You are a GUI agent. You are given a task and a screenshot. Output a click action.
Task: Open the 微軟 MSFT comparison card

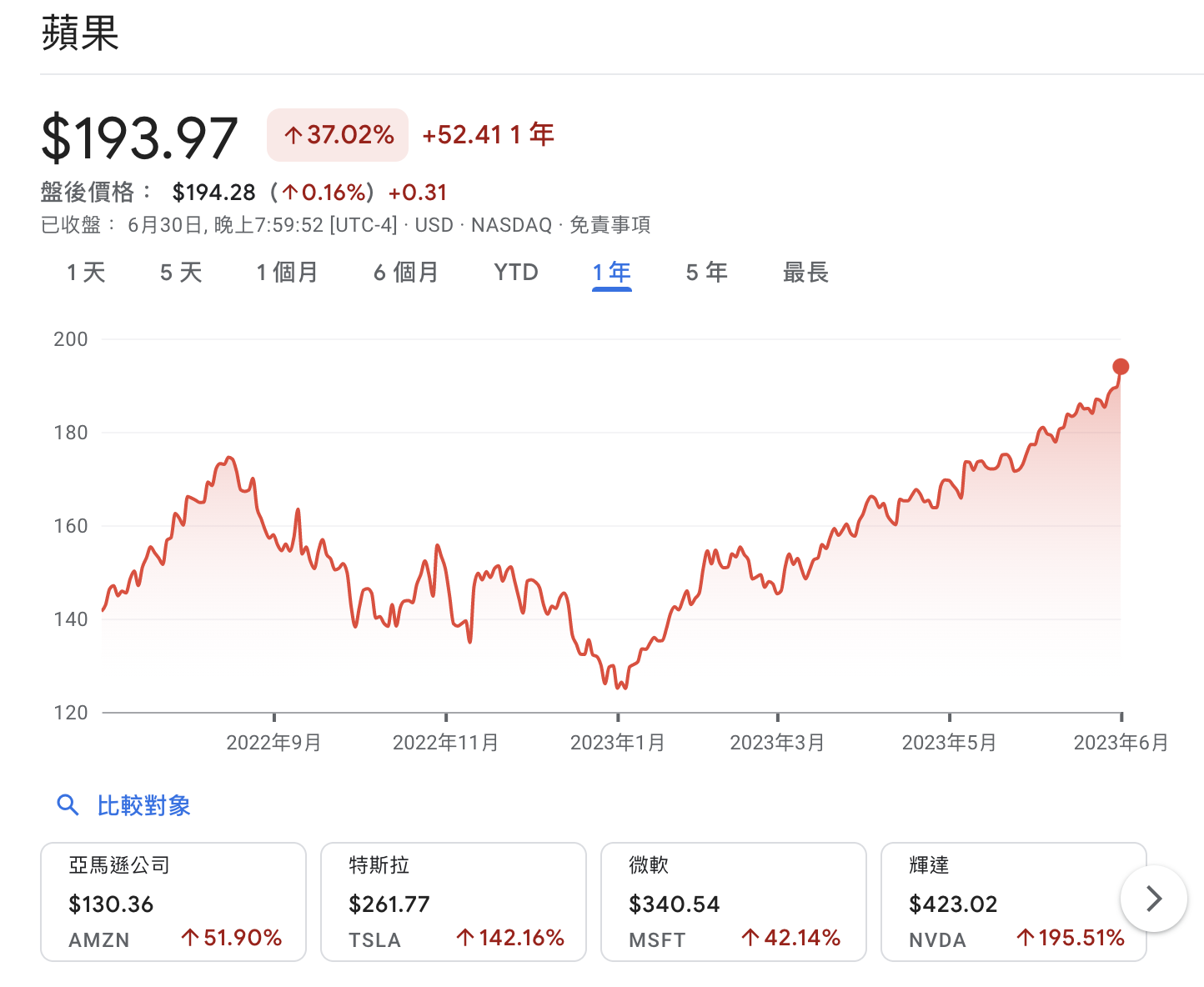[x=734, y=902]
